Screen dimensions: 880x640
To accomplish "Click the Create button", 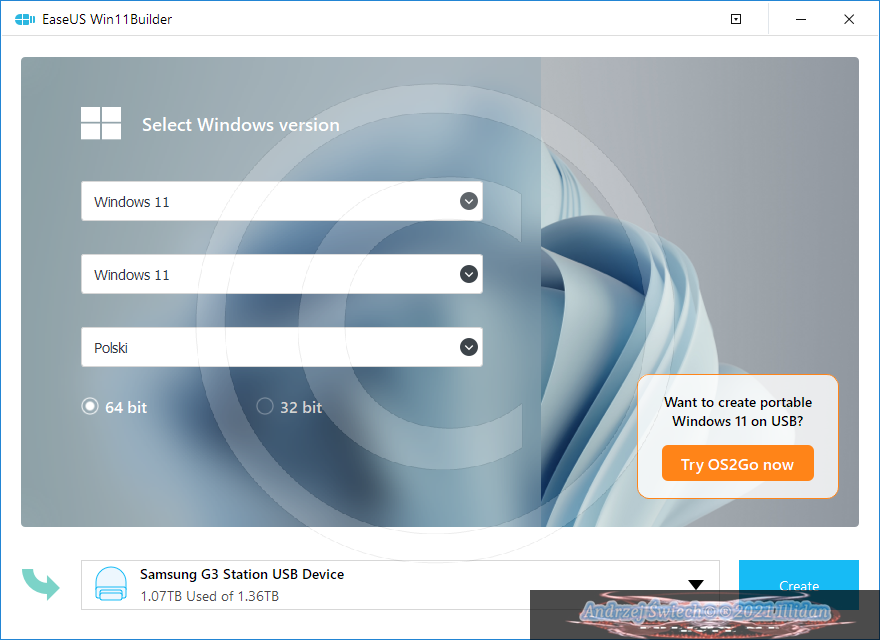I will coord(799,584).
